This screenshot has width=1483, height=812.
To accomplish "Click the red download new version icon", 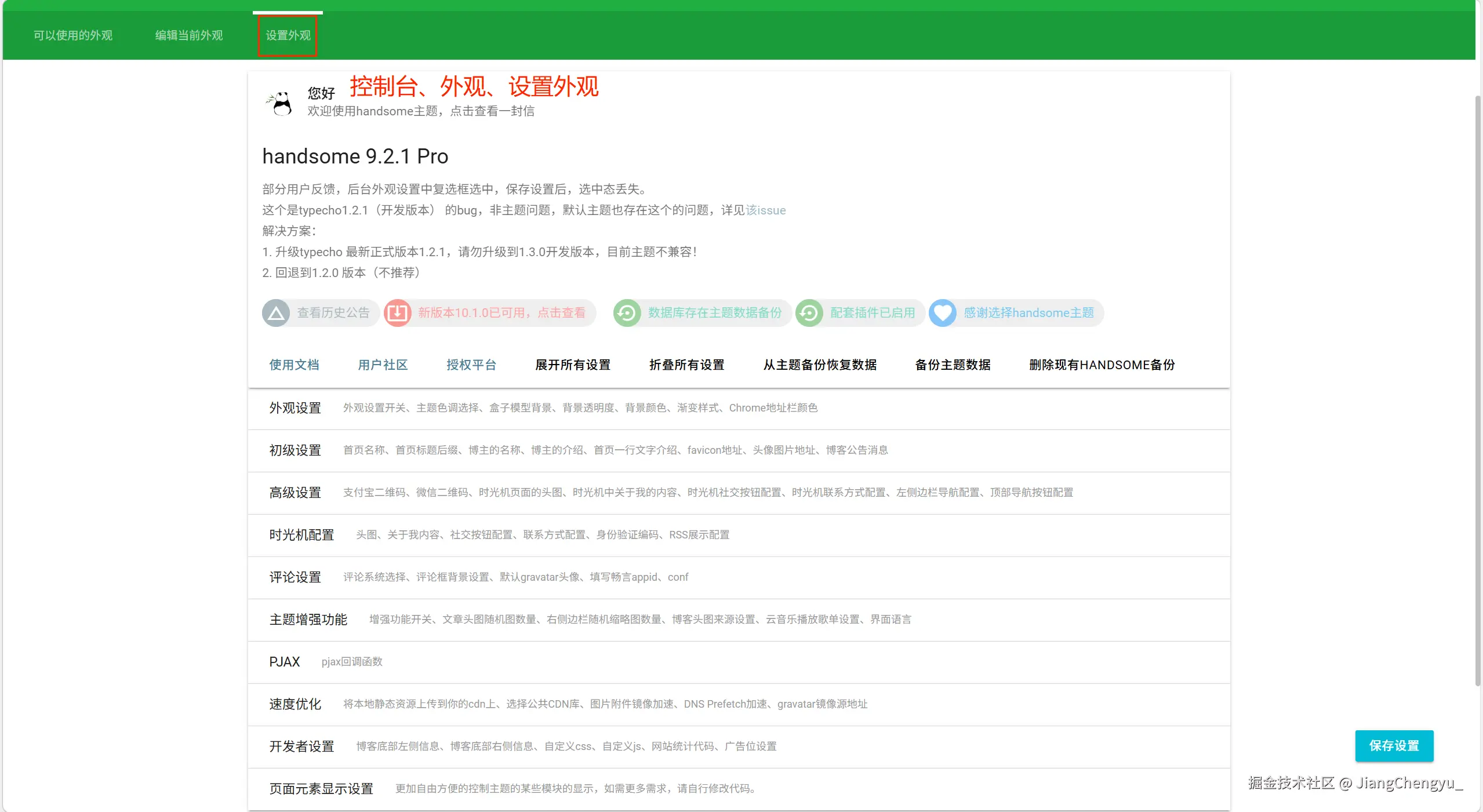I will tap(398, 314).
